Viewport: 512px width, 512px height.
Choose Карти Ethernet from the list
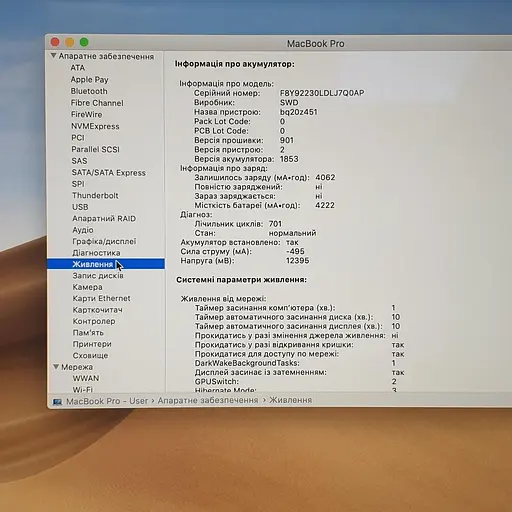(102, 298)
